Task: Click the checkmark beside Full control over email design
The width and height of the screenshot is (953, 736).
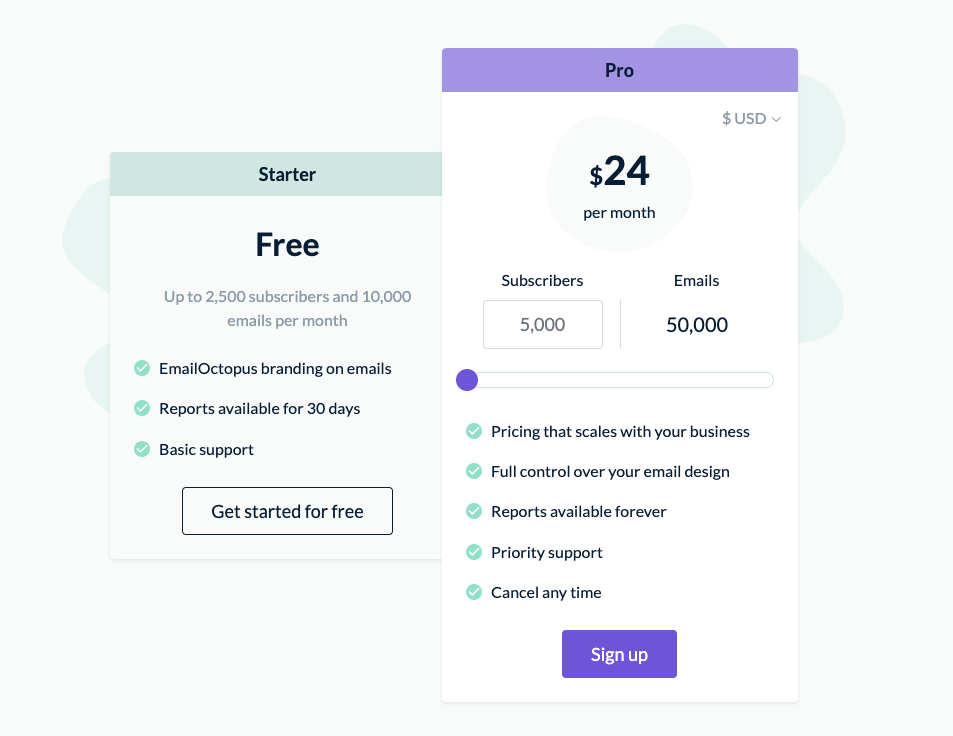Action: (473, 471)
